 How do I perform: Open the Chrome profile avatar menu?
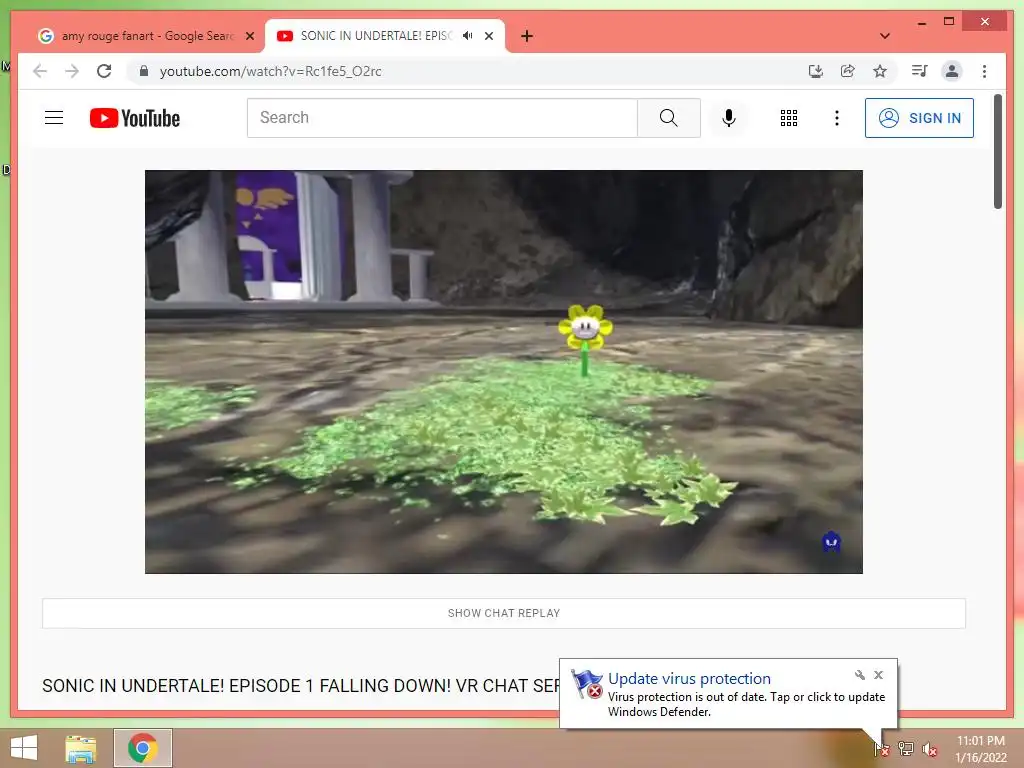click(x=952, y=71)
